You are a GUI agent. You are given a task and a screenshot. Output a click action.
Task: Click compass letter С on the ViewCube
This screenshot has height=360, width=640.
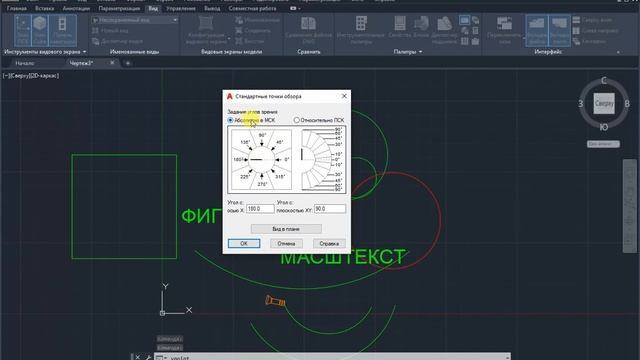tap(604, 80)
